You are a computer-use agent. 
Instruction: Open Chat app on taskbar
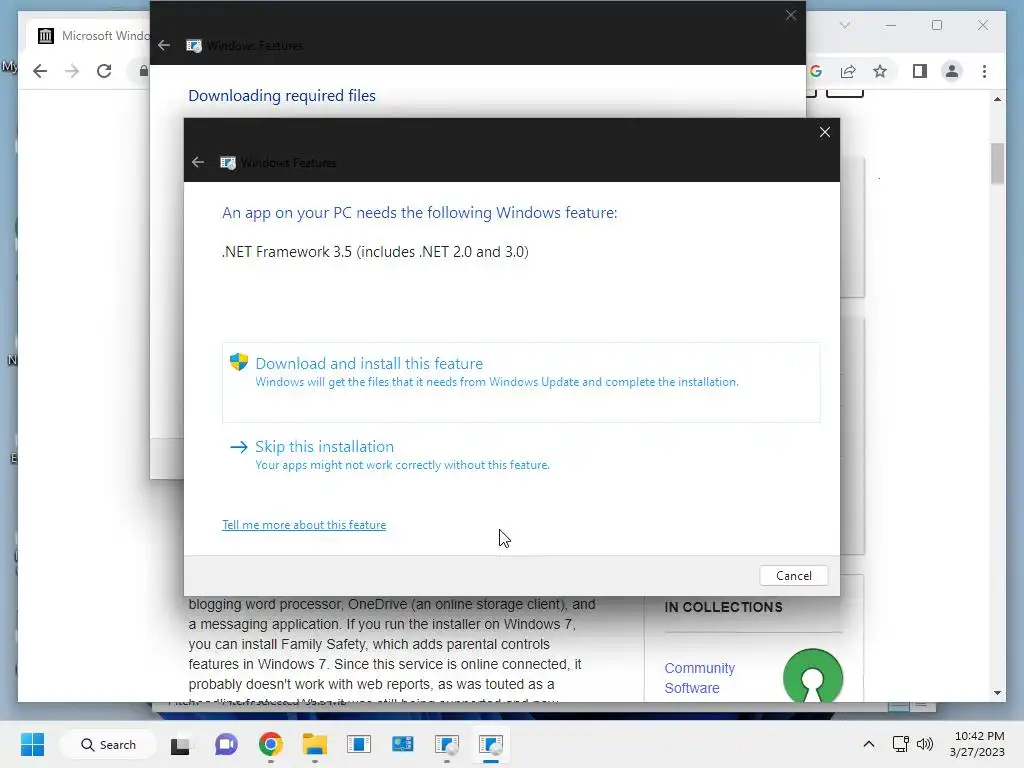[226, 744]
